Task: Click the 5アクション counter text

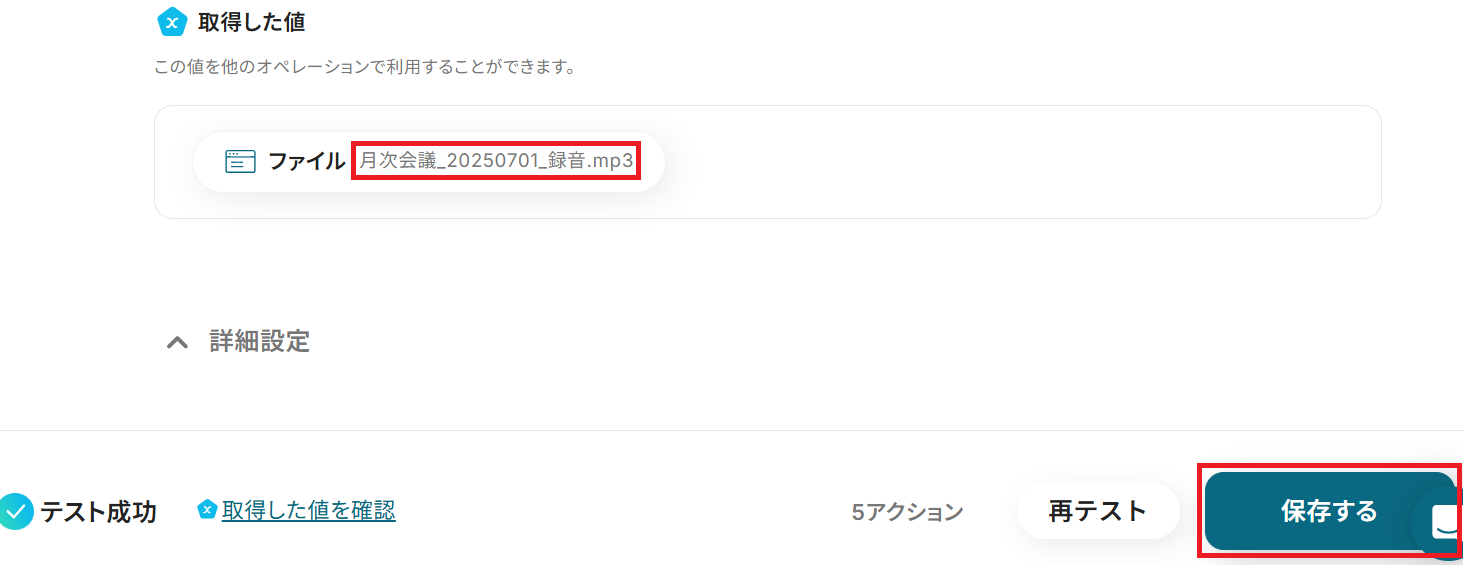Action: 907,512
